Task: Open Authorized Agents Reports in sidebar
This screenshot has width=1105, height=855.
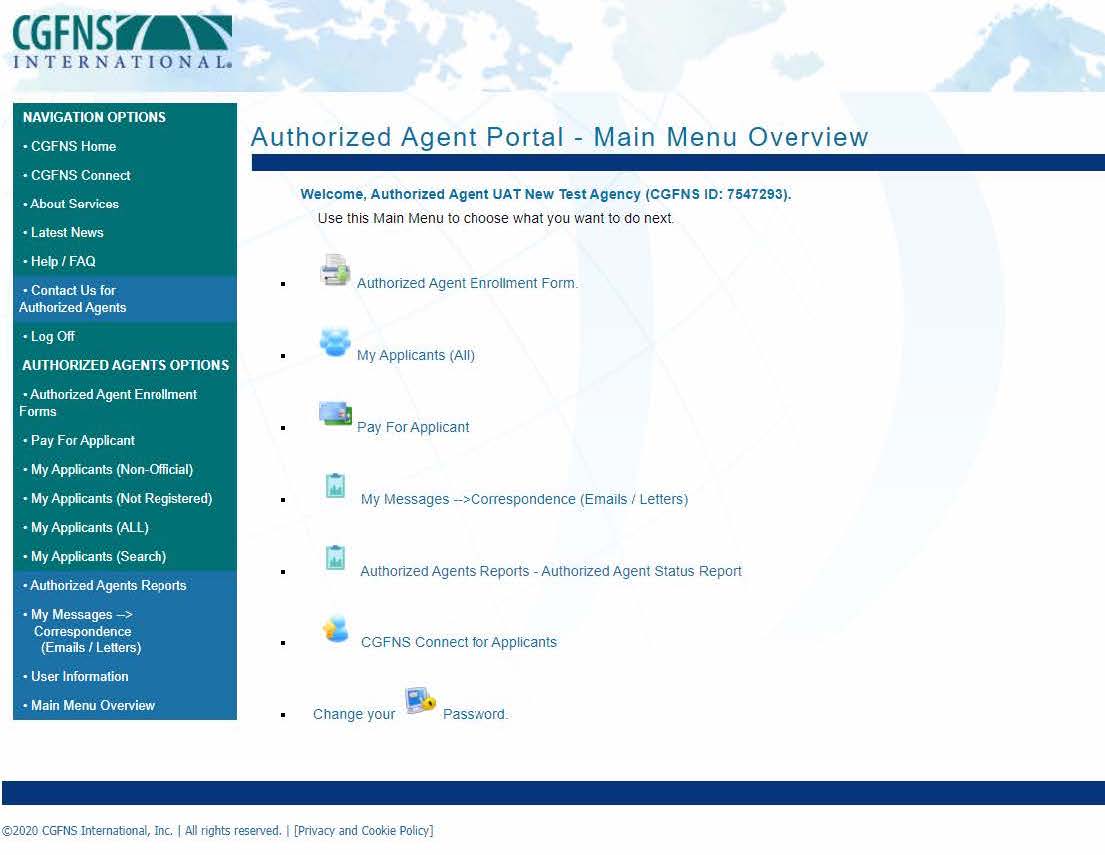Action: click(108, 585)
